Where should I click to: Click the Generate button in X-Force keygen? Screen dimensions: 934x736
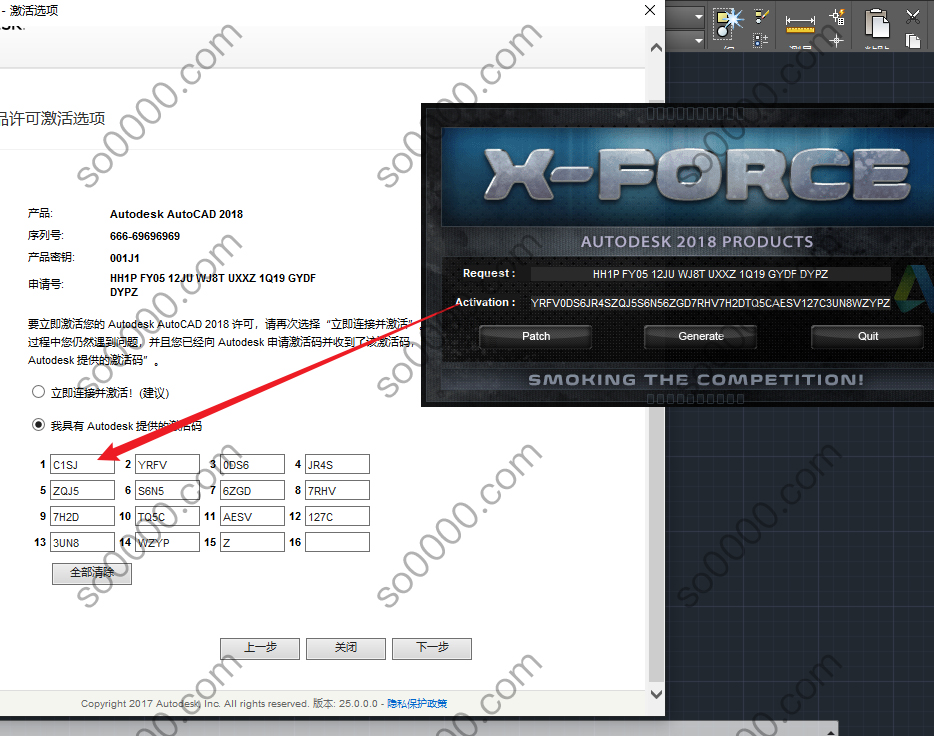(700, 336)
